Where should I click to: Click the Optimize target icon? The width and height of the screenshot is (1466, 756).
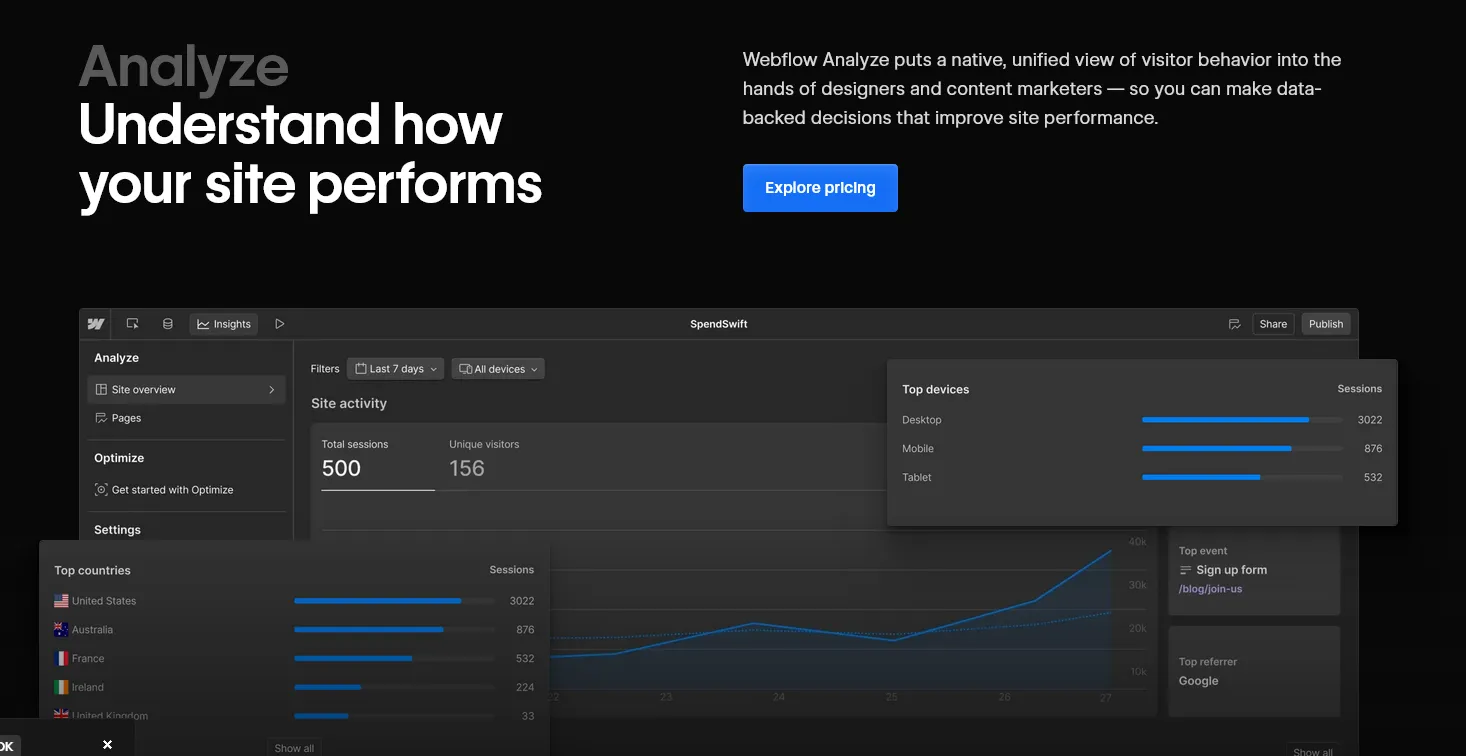pos(101,490)
